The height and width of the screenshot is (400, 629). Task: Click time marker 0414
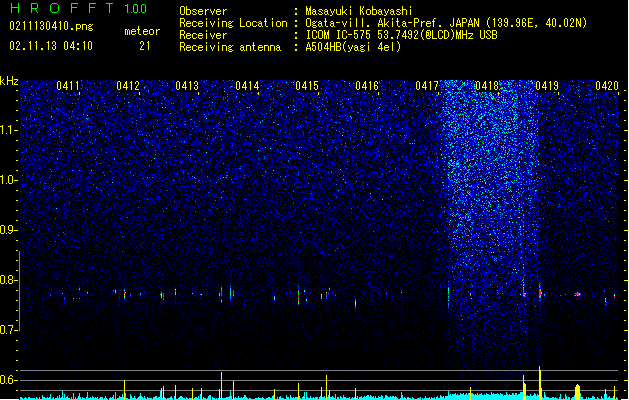pos(248,86)
